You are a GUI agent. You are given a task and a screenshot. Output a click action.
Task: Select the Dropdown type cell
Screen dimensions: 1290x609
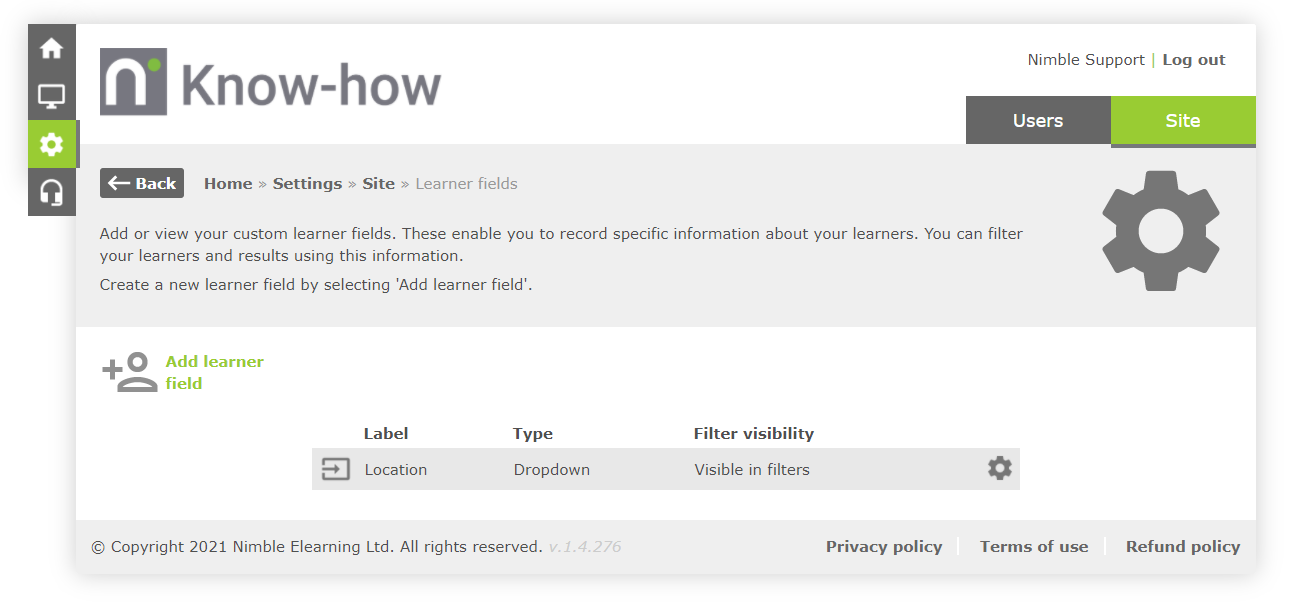pos(552,470)
